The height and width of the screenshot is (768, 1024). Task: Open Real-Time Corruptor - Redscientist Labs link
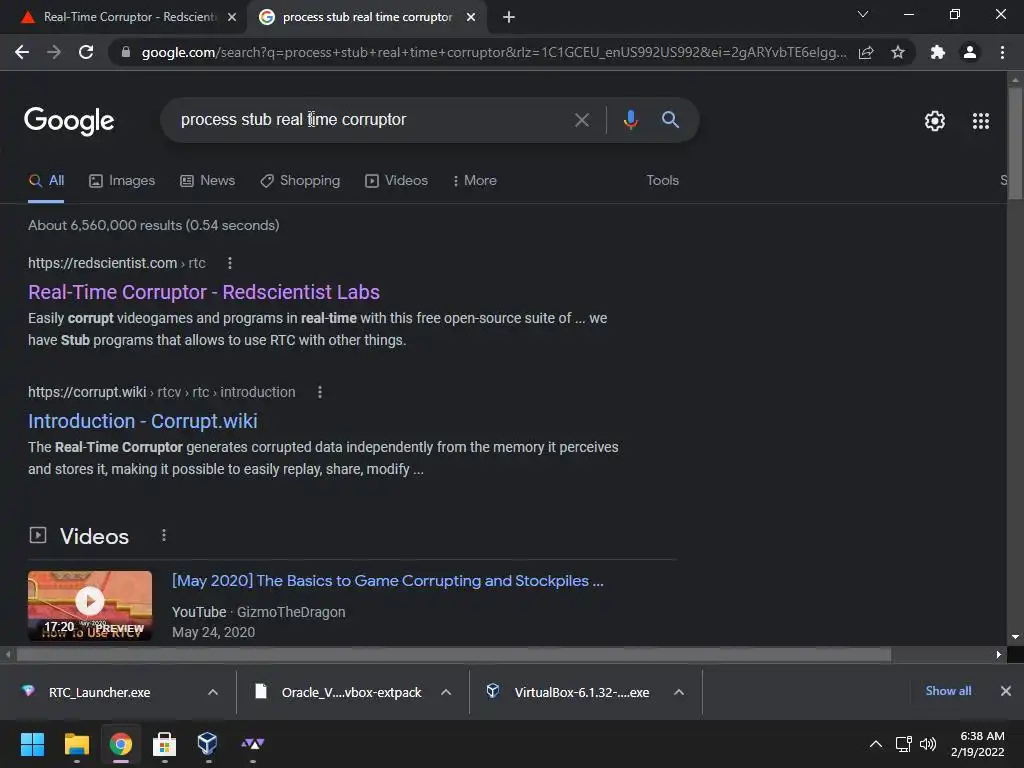point(204,292)
